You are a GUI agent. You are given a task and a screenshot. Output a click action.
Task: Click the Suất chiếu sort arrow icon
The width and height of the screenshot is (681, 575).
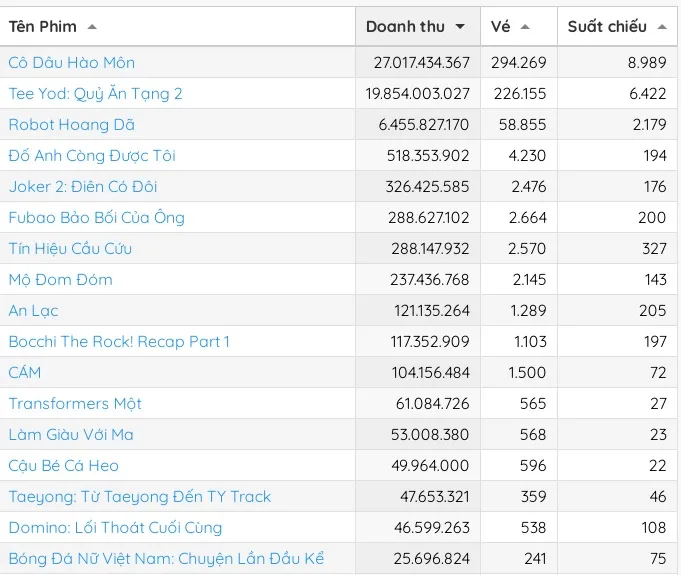click(x=662, y=27)
